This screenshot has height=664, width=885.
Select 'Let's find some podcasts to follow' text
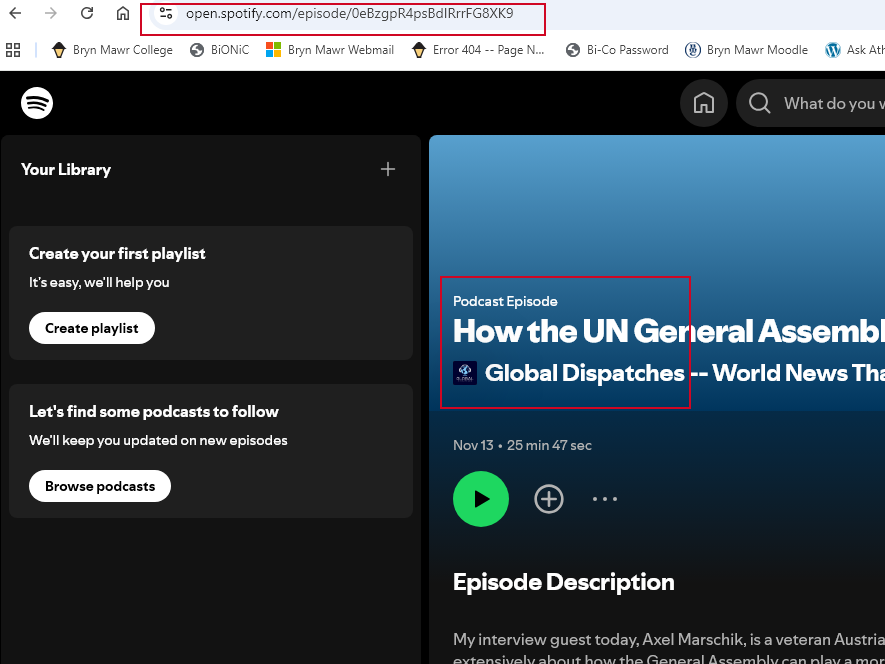(x=154, y=412)
